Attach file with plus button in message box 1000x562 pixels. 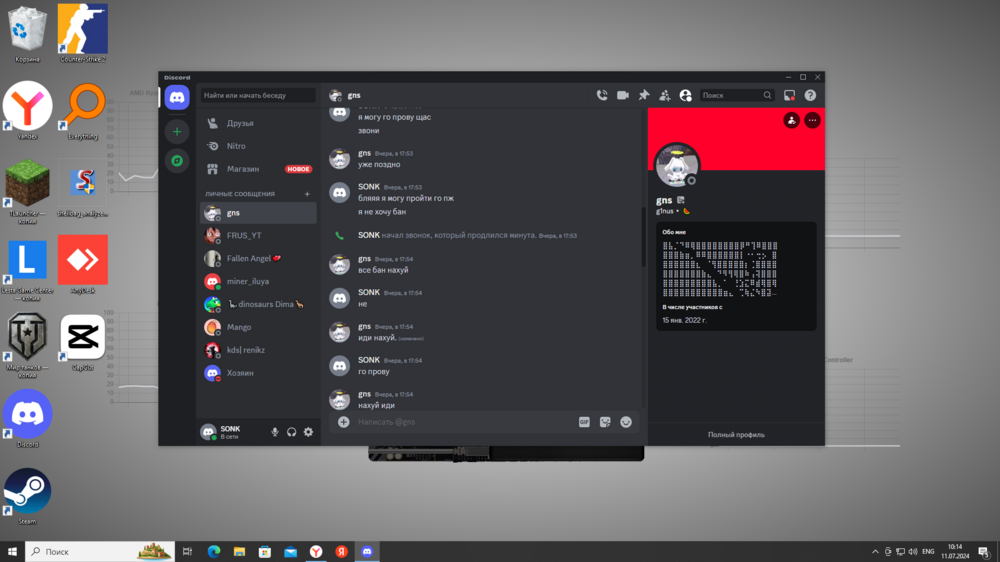tap(343, 422)
